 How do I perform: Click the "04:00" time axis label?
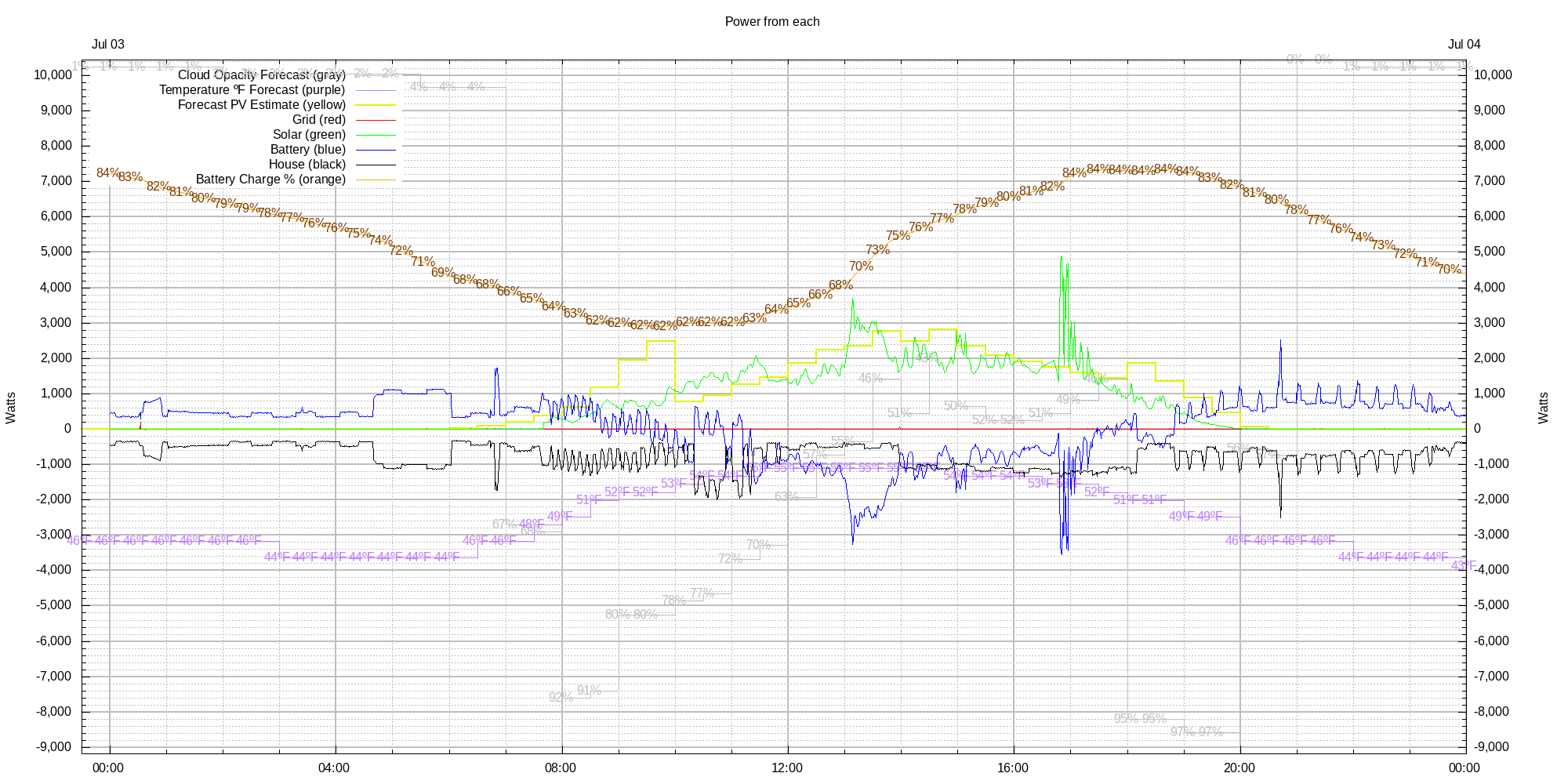(x=334, y=768)
